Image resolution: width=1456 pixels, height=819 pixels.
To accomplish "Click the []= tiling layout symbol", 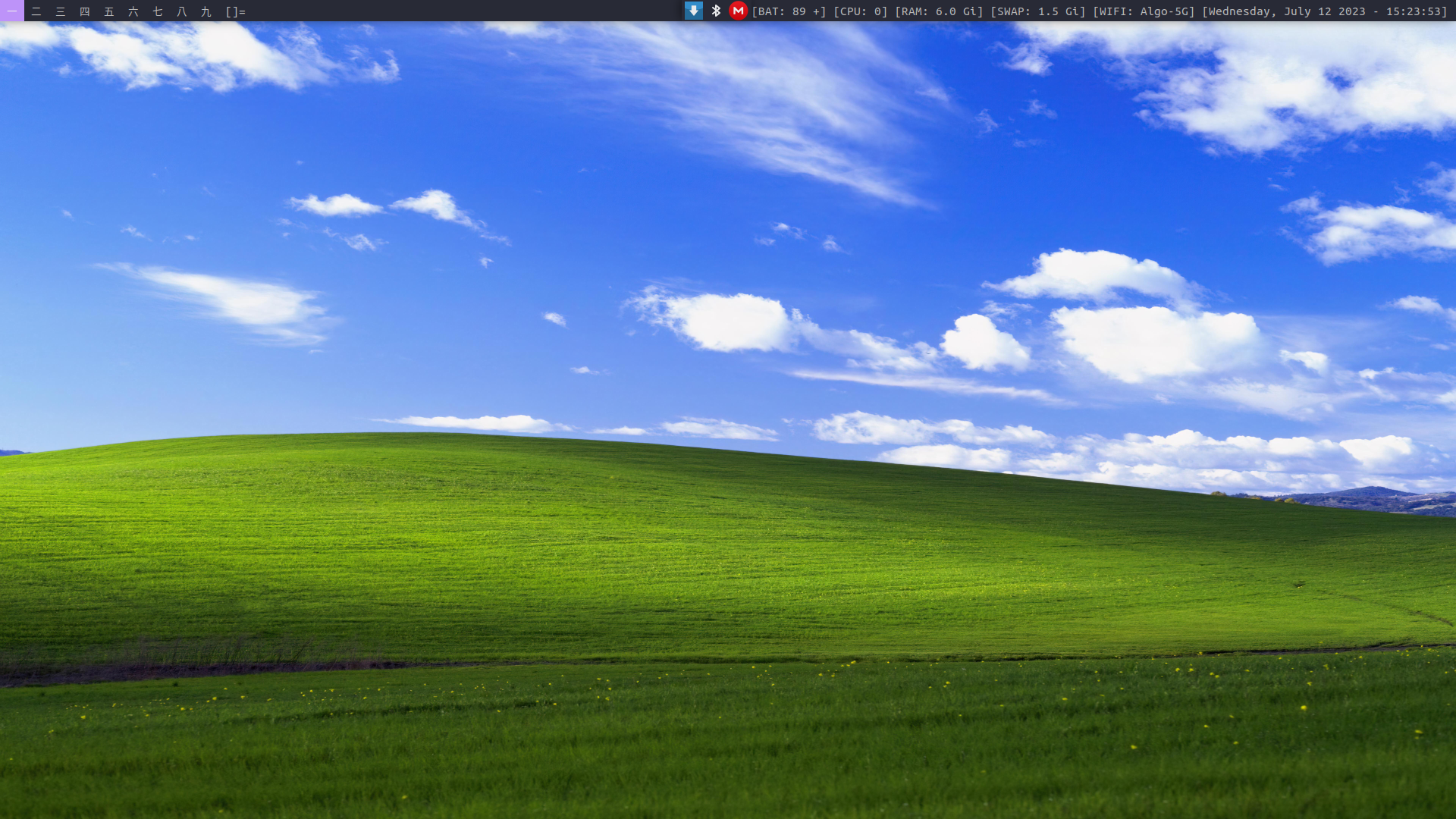I will (236, 11).
